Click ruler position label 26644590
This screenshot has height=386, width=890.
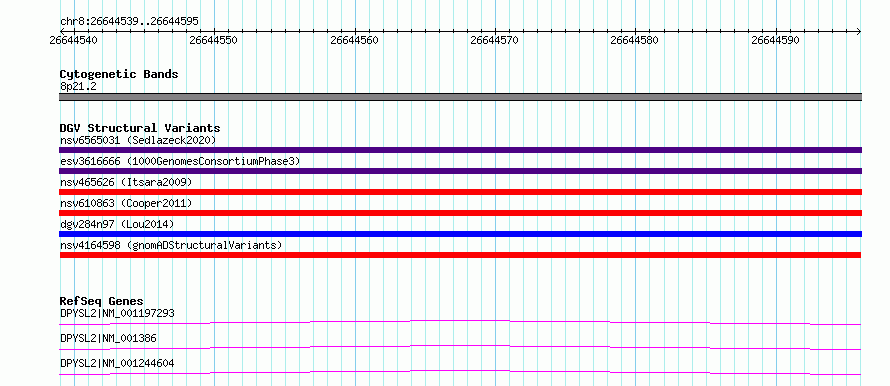[775, 40]
